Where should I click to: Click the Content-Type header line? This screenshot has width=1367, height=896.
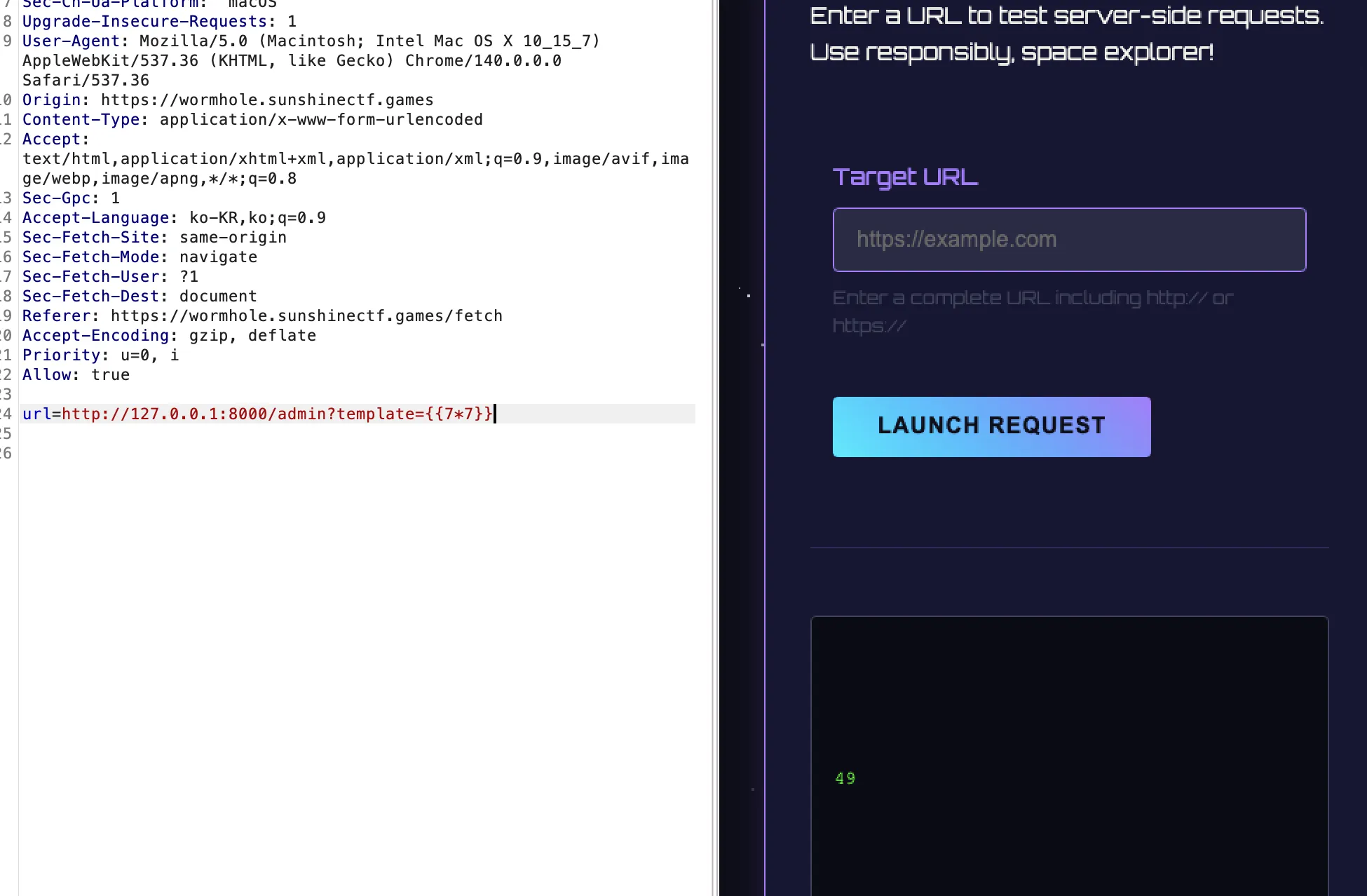click(252, 120)
